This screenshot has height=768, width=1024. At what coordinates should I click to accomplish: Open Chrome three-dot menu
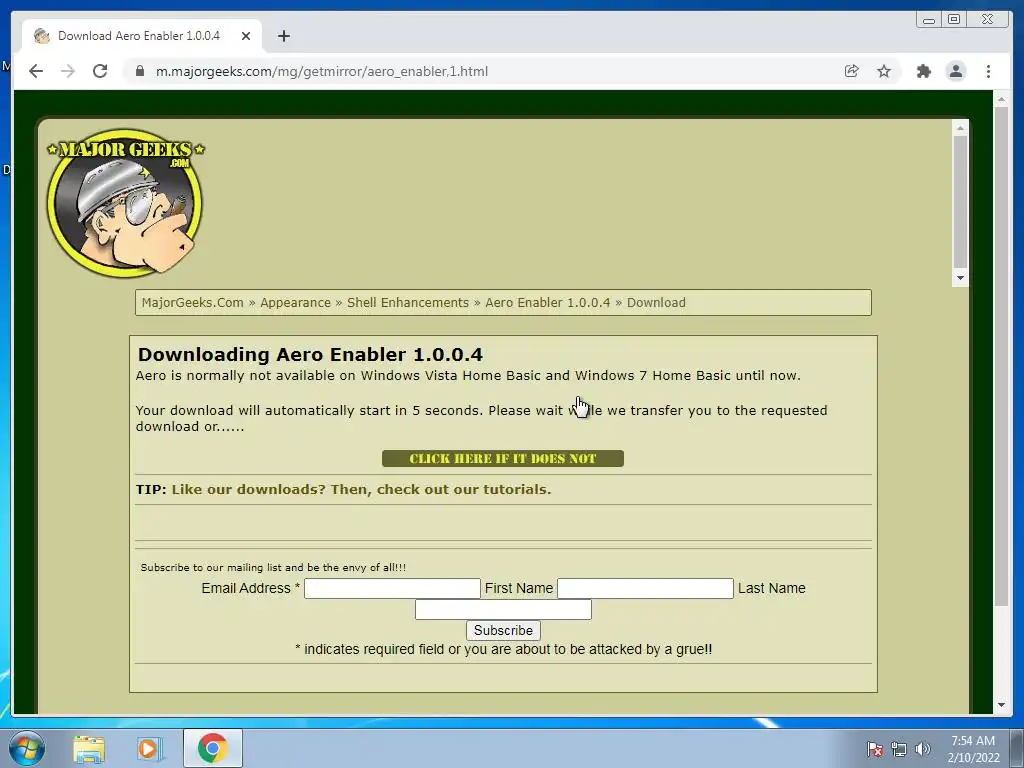(x=988, y=71)
